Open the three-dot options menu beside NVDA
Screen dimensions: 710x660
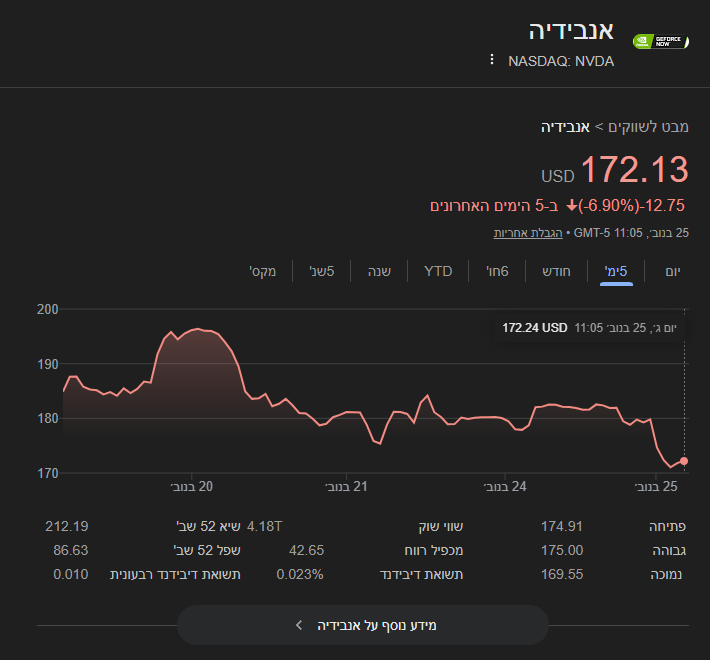[492, 59]
